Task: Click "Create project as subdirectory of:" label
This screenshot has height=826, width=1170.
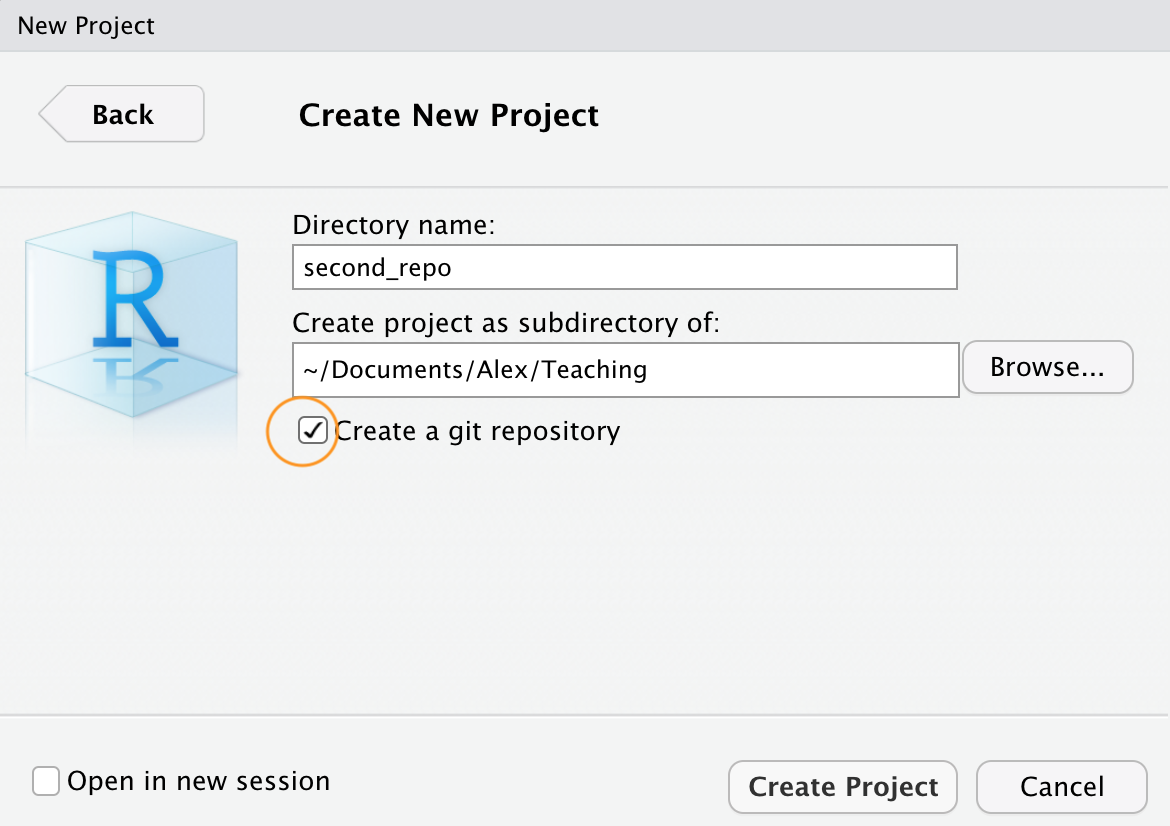Action: (x=506, y=323)
